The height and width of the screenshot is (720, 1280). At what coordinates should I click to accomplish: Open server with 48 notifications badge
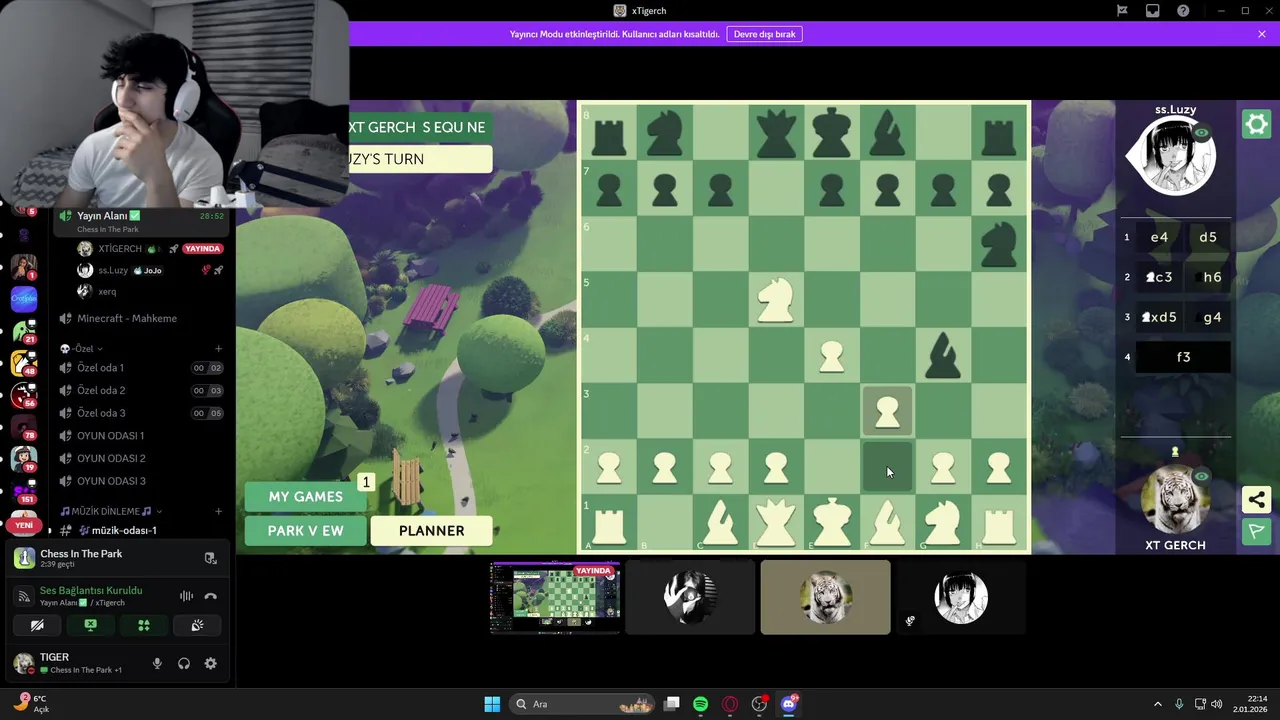point(24,364)
